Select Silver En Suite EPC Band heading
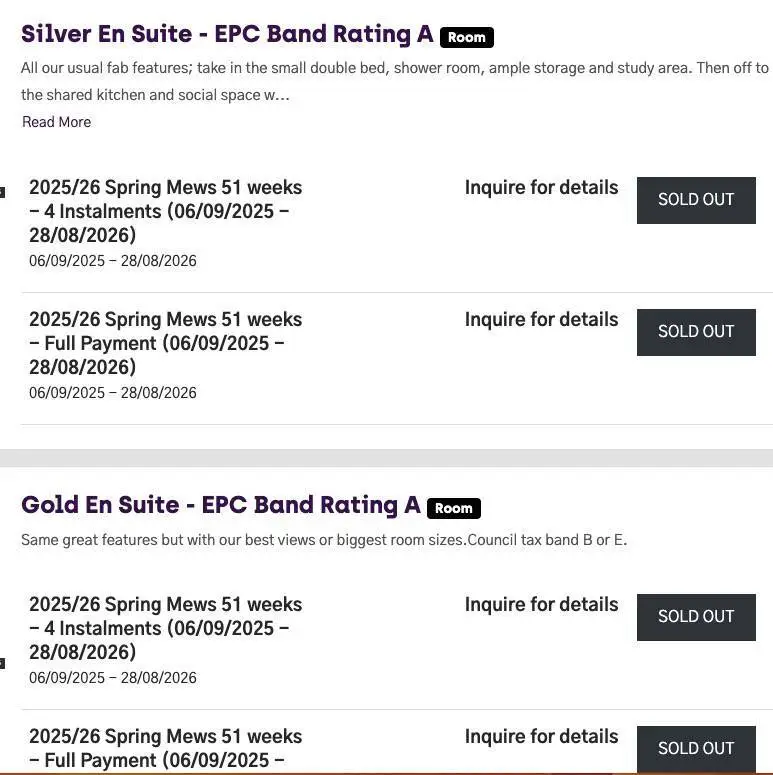The height and width of the screenshot is (775, 773). 227,35
